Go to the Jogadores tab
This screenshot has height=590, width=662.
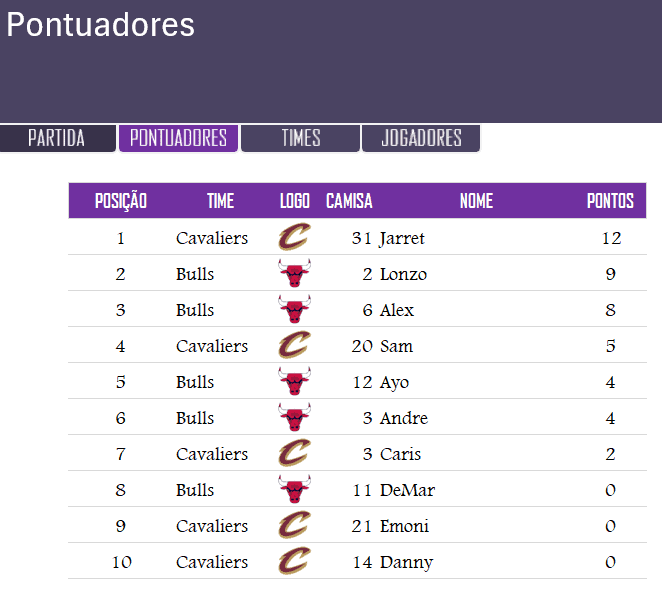pos(421,138)
